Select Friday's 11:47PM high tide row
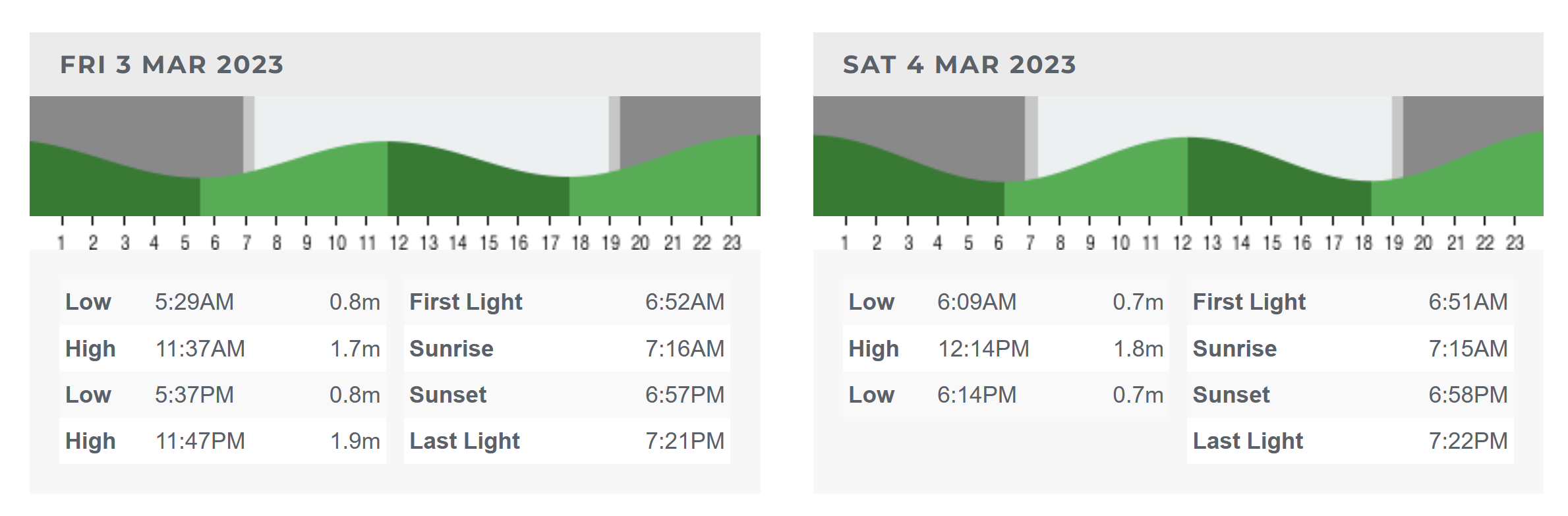Viewport: 1568px width, 516px height. pyautogui.click(x=223, y=441)
